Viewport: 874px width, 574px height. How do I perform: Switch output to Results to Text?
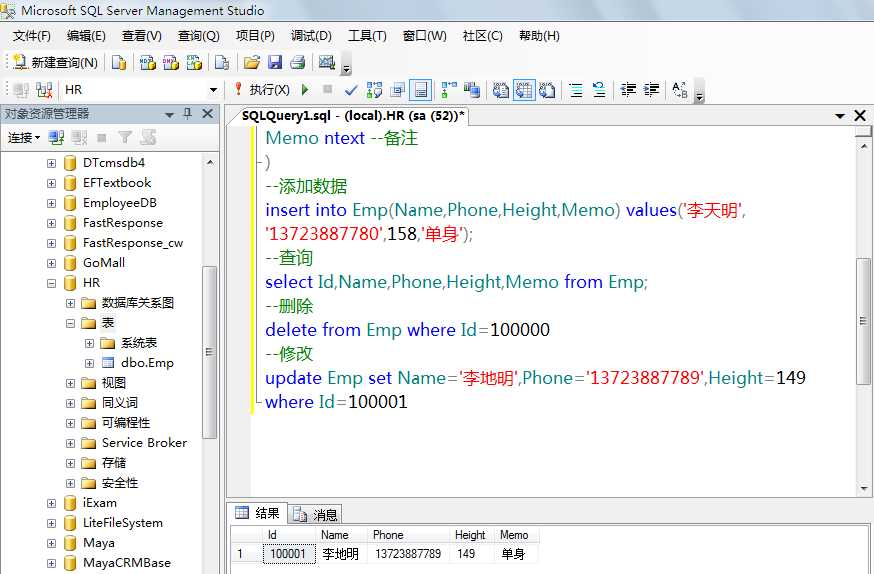click(501, 90)
